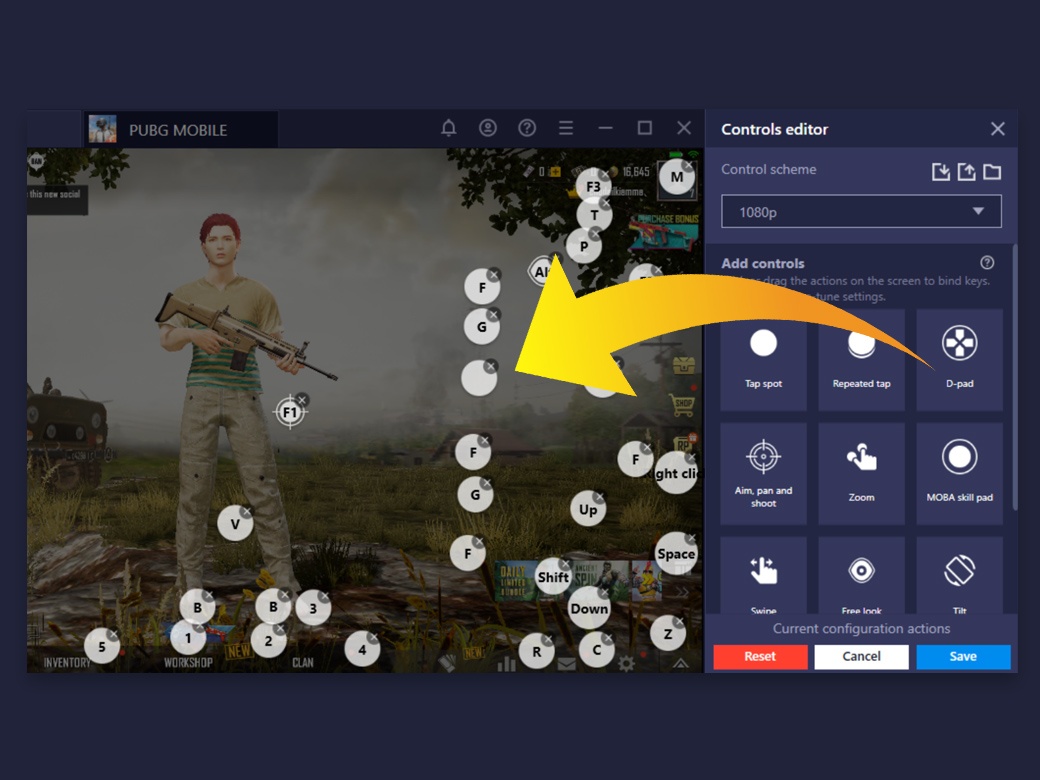The width and height of the screenshot is (1040, 780).
Task: Open the notifications bell icon
Action: click(448, 127)
